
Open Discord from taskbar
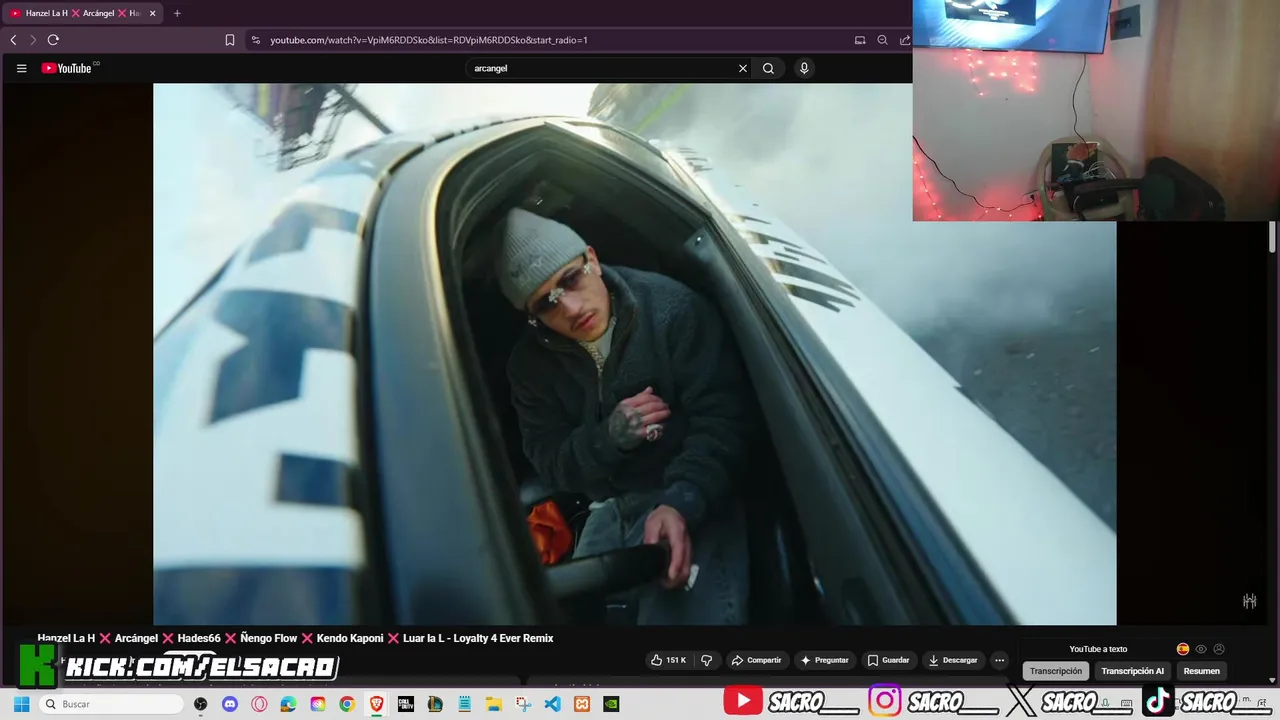coord(230,704)
